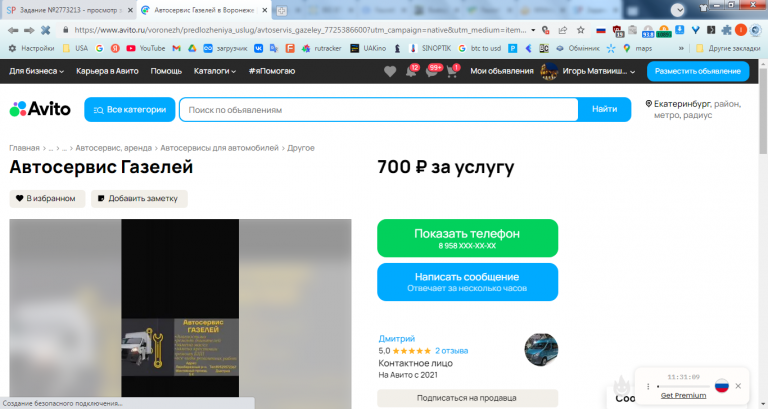768x409 pixels.
Task: Click Get Premium link
Action: [x=683, y=395]
